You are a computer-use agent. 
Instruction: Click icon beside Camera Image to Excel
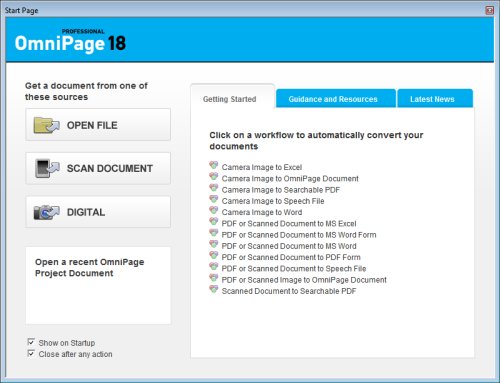pos(213,165)
